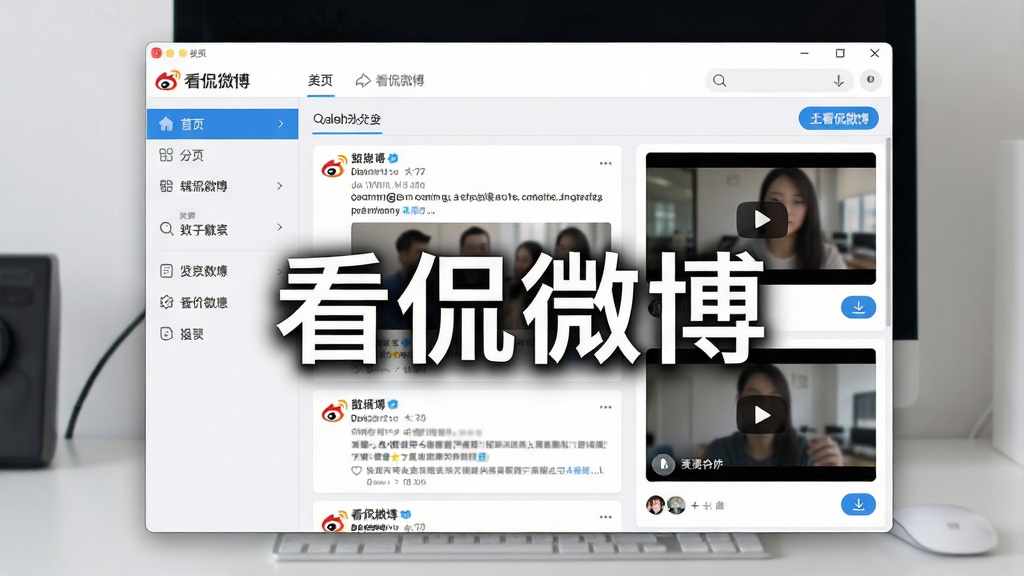Click the blue verified badge on the second post
The image size is (1024, 576).
click(392, 404)
